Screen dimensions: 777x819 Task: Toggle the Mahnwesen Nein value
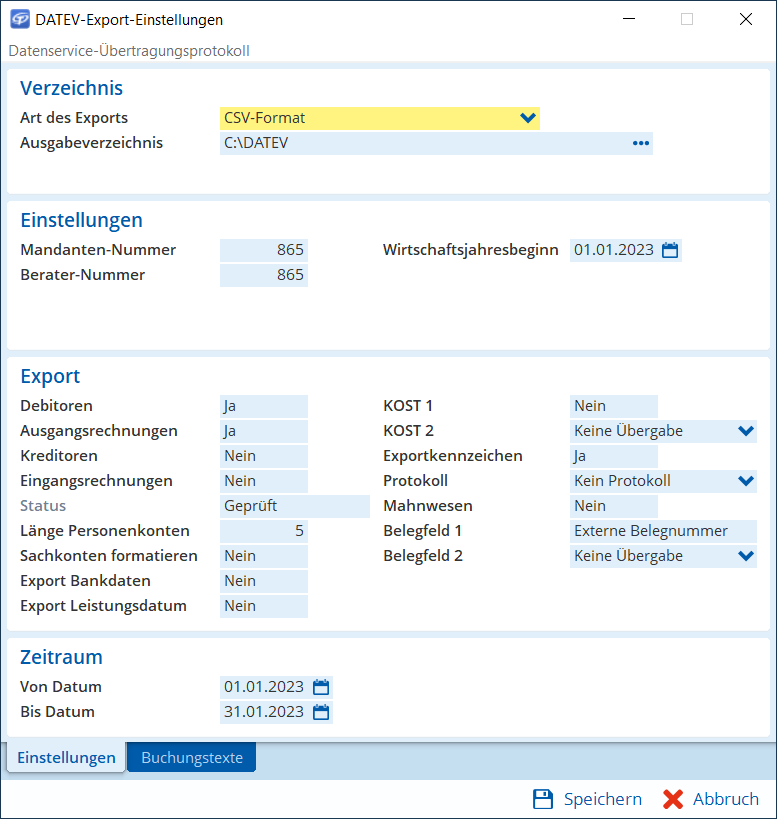(613, 506)
